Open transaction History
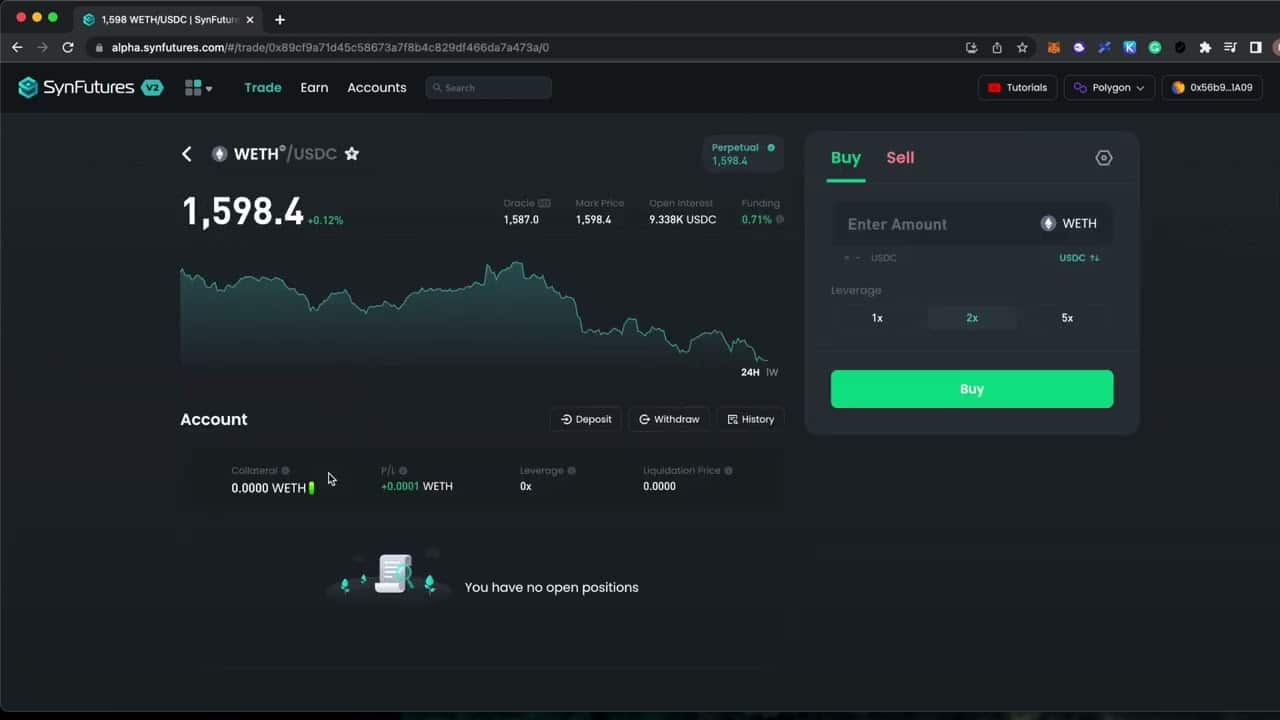The width and height of the screenshot is (1280, 720). click(x=750, y=419)
